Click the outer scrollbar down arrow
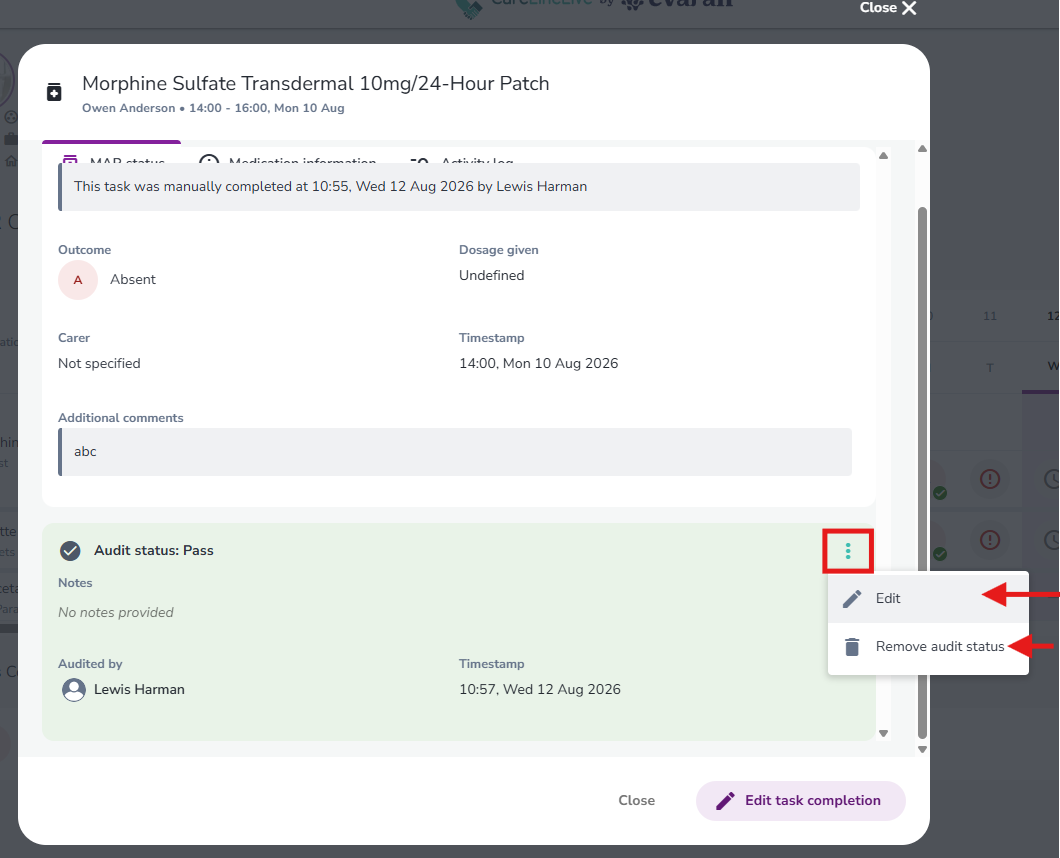The image size is (1060, 858). [922, 749]
